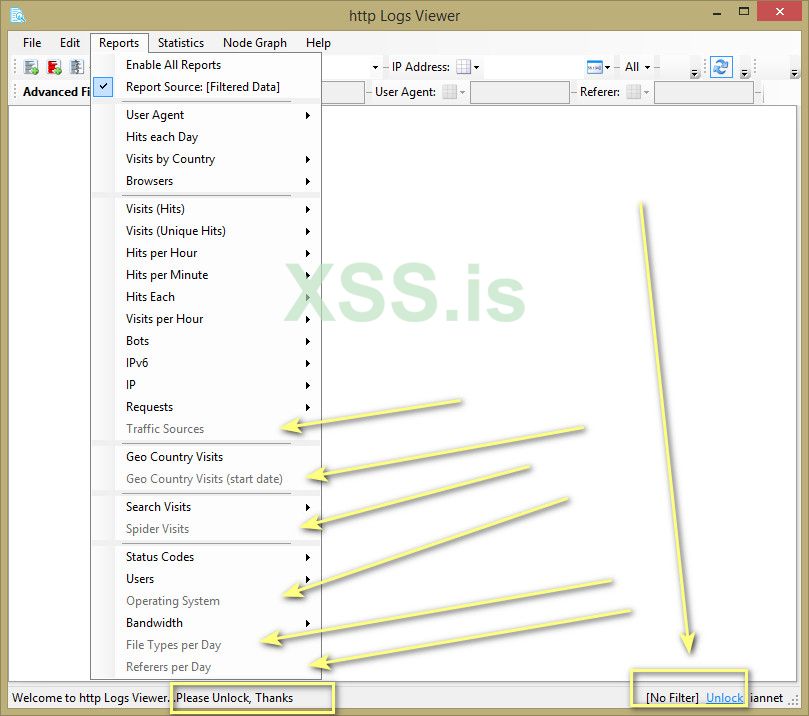Screen dimensions: 809x716
Task: Expand the Visits by Country submenu arrow
Action: 308,159
